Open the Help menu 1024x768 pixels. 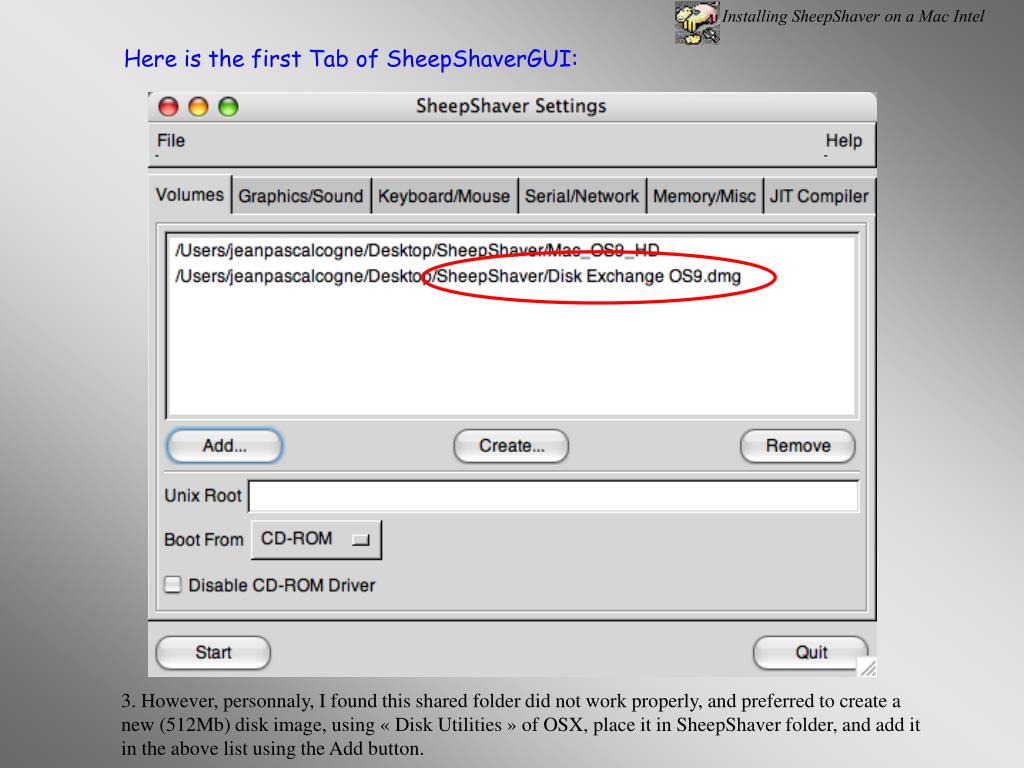click(x=843, y=141)
